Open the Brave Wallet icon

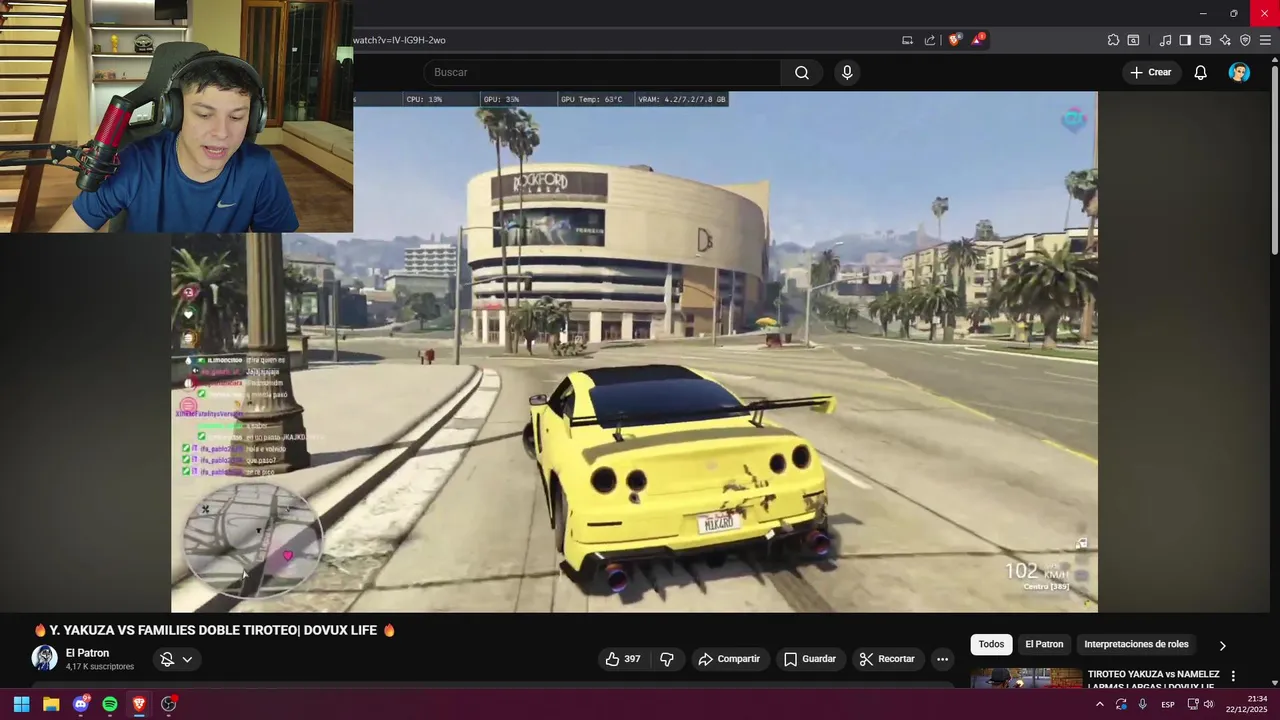click(x=1205, y=40)
